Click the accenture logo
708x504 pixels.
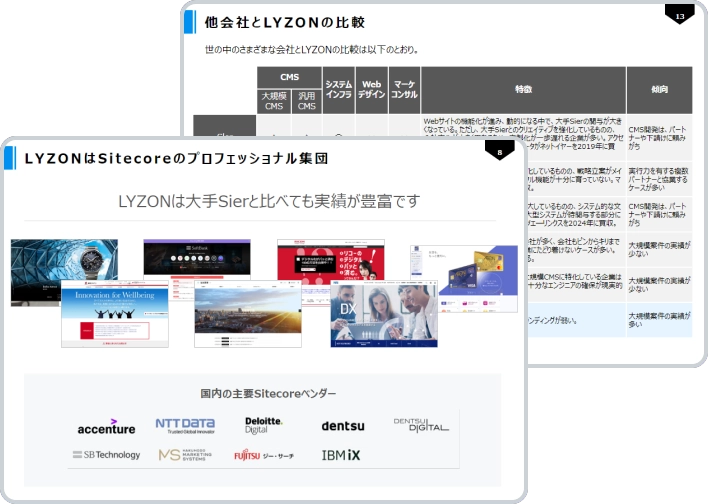(106, 427)
